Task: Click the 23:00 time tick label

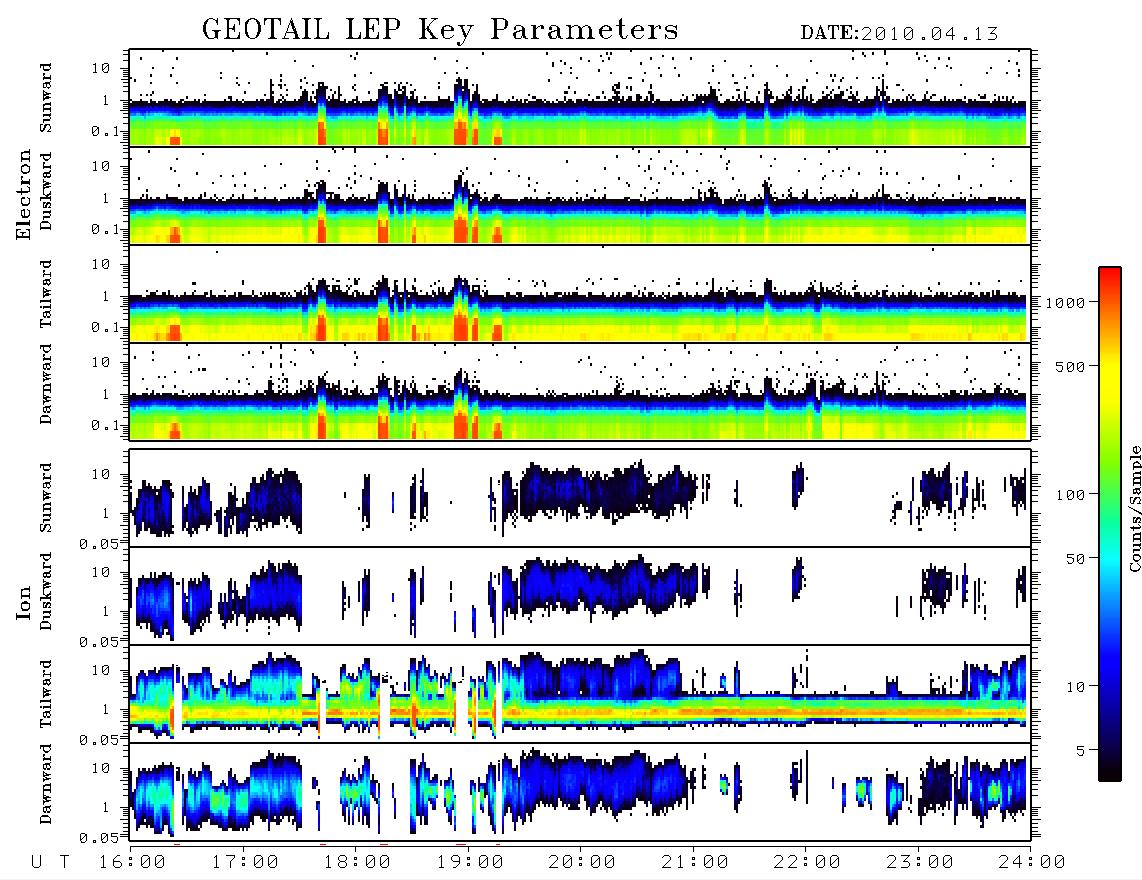Action: click(x=920, y=862)
